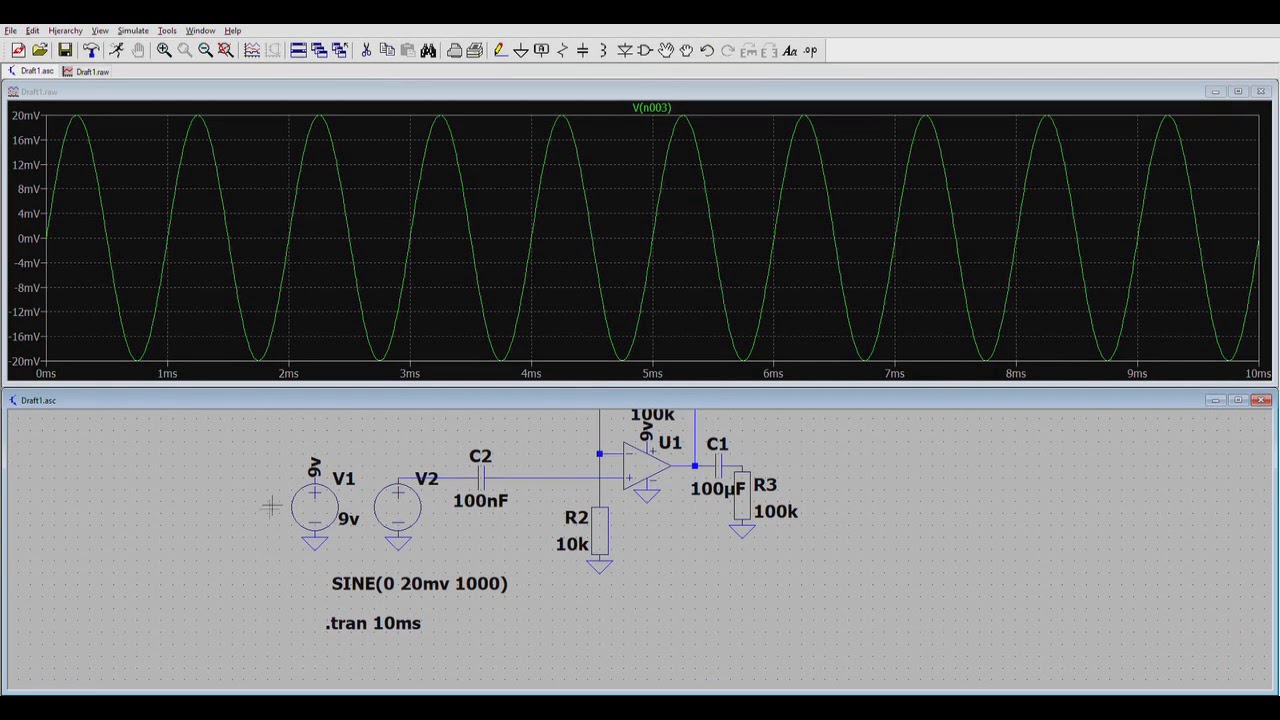Image resolution: width=1280 pixels, height=720 pixels.
Task: Select the capacitor component tool
Action: pos(583,50)
